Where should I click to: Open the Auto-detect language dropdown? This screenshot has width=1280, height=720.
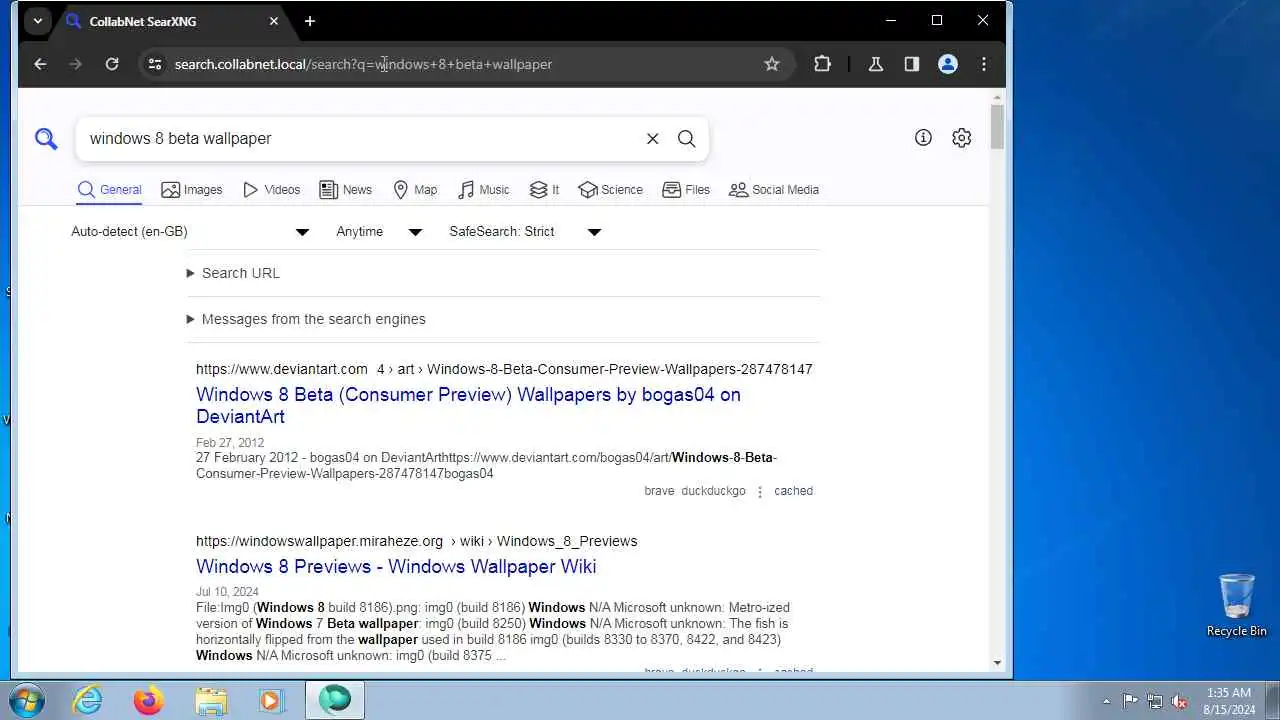tap(190, 232)
